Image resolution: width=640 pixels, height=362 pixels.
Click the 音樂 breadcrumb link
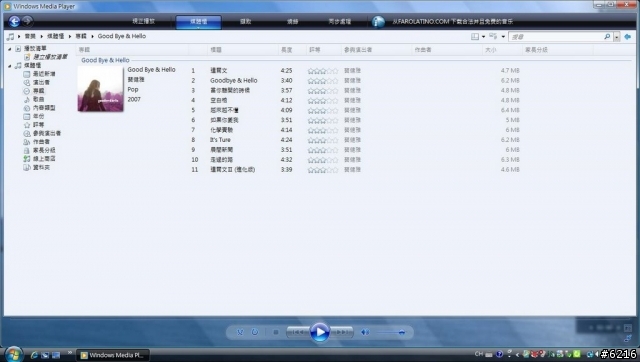point(30,36)
